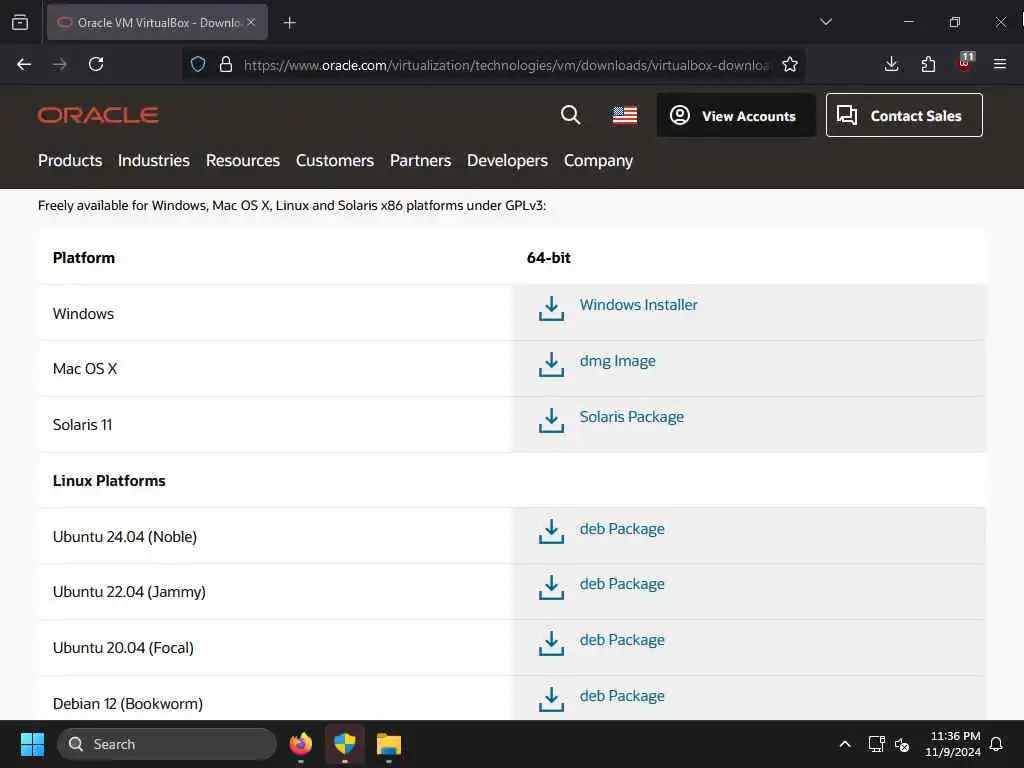Open File Explorer from the taskbar

click(x=389, y=744)
